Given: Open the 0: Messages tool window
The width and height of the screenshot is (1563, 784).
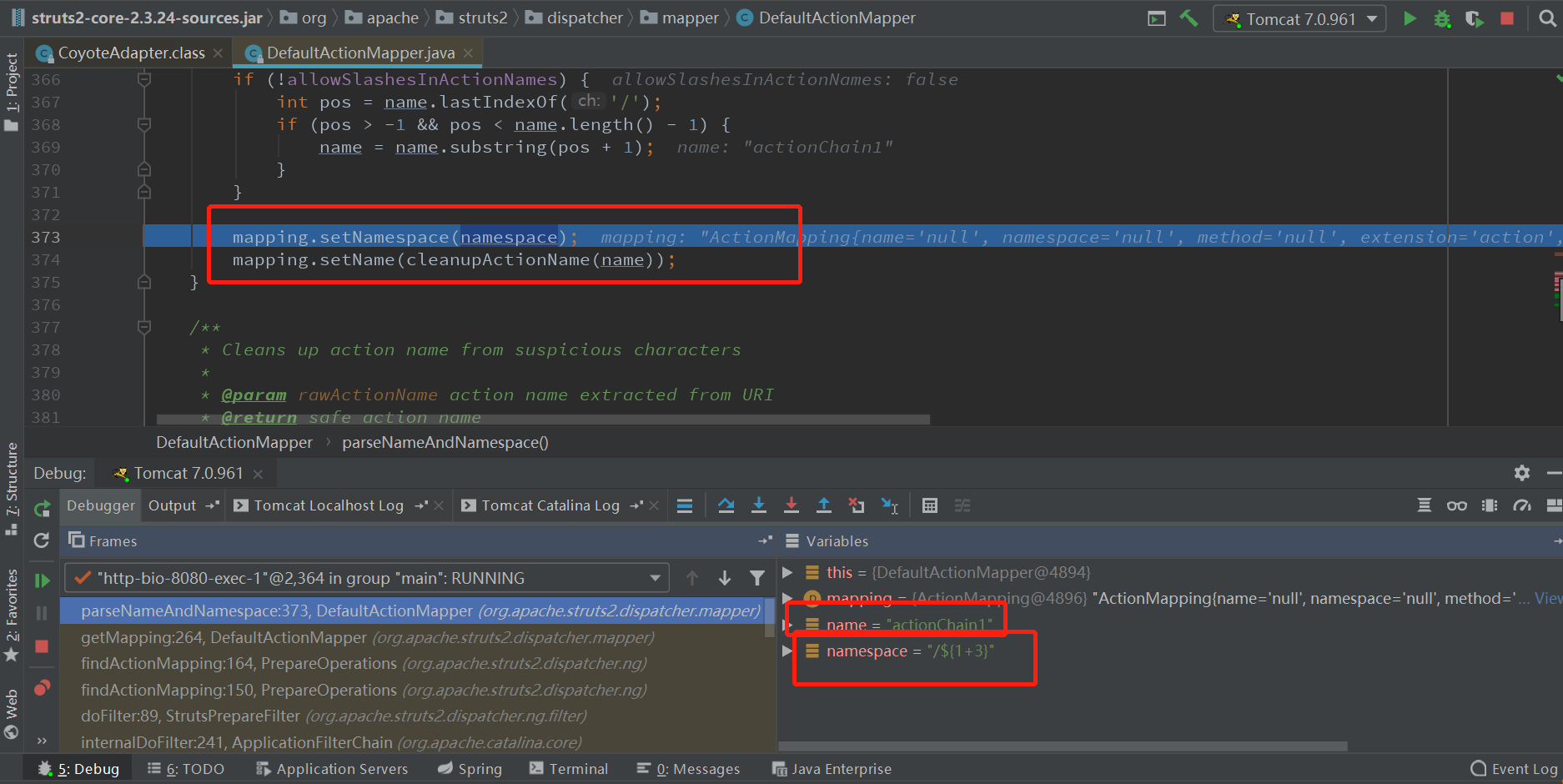Looking at the screenshot, I should coord(688,768).
